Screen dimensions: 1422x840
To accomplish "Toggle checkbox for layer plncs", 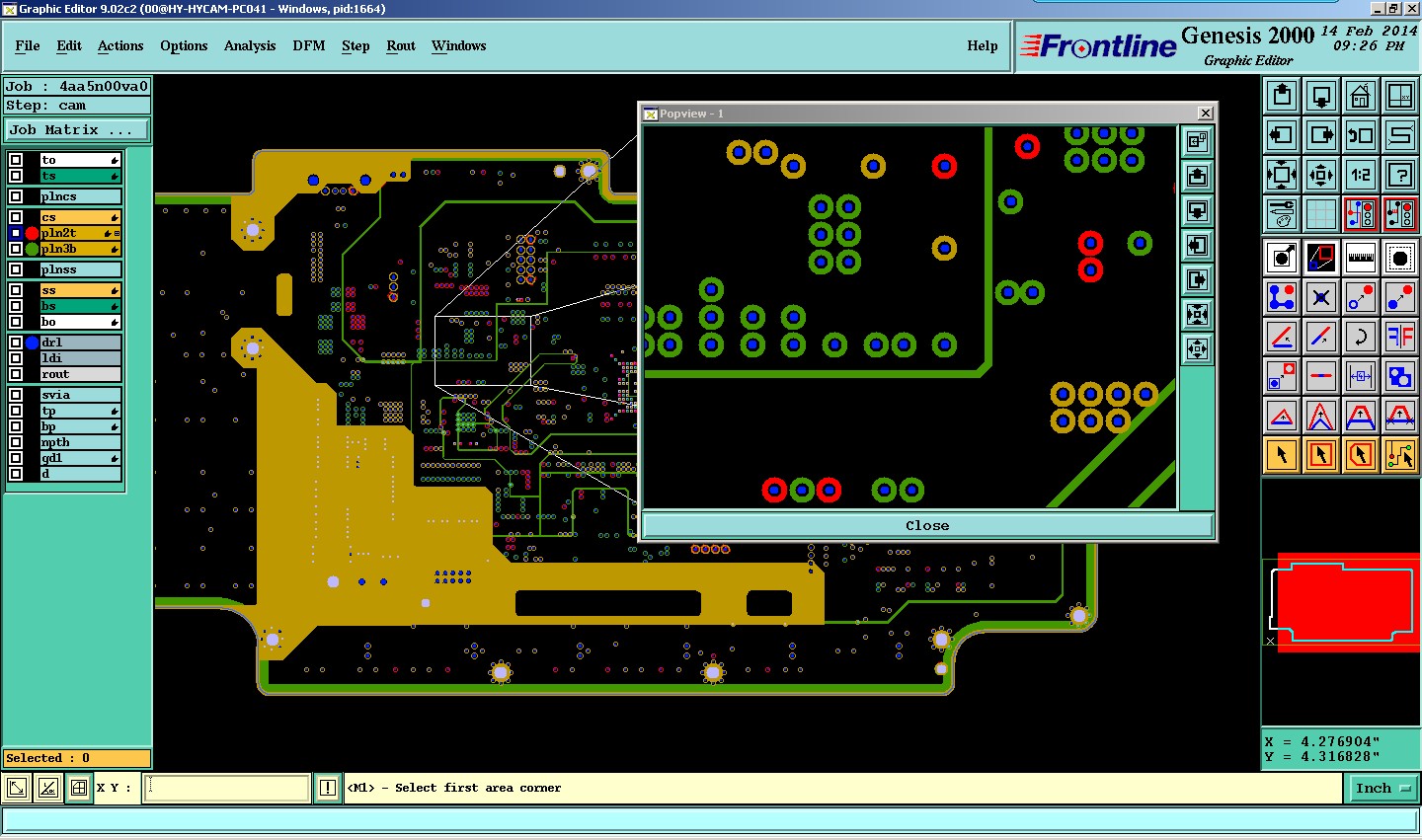I will click(16, 196).
